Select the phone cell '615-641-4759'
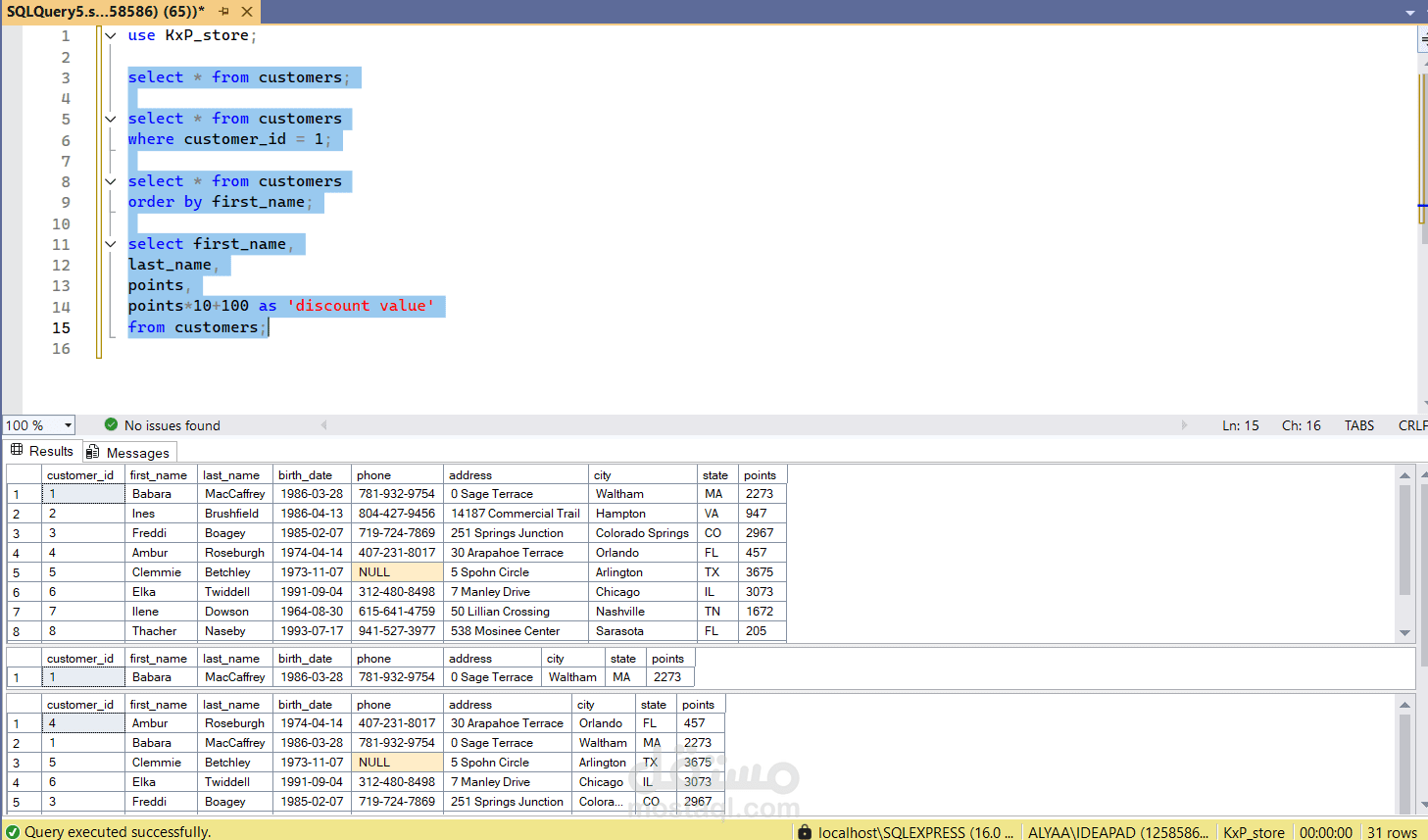The width and height of the screenshot is (1428, 840). 397,612
